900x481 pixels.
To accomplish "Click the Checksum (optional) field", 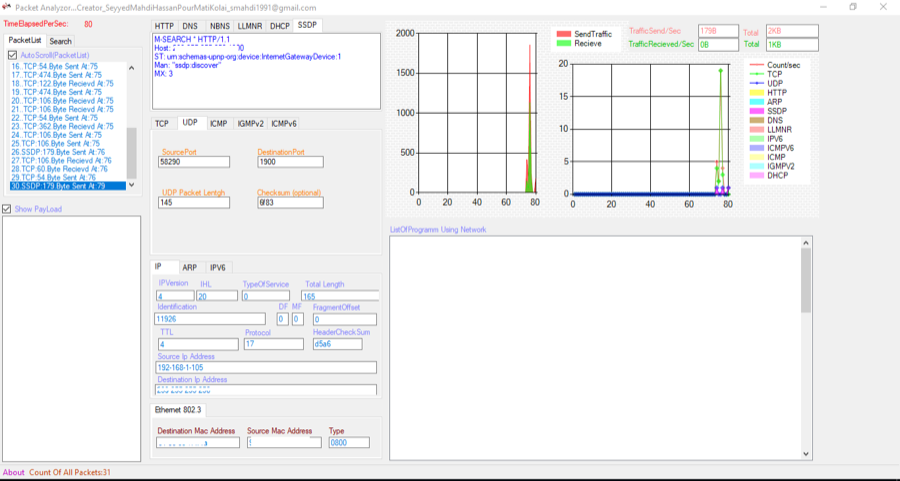I will click(290, 203).
